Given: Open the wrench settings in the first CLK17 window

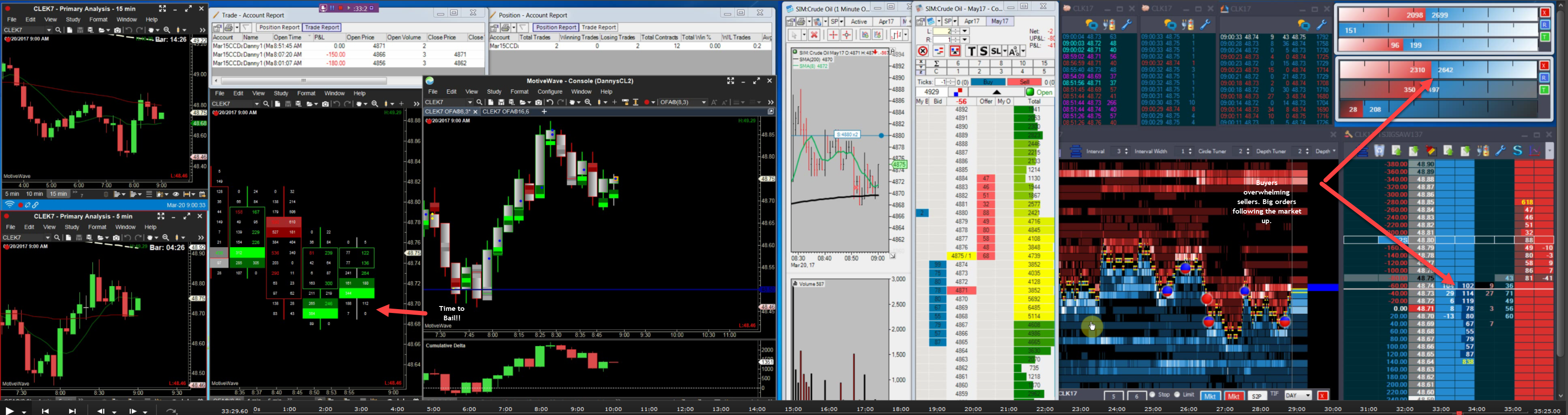Looking at the screenshot, I should (1127, 25).
